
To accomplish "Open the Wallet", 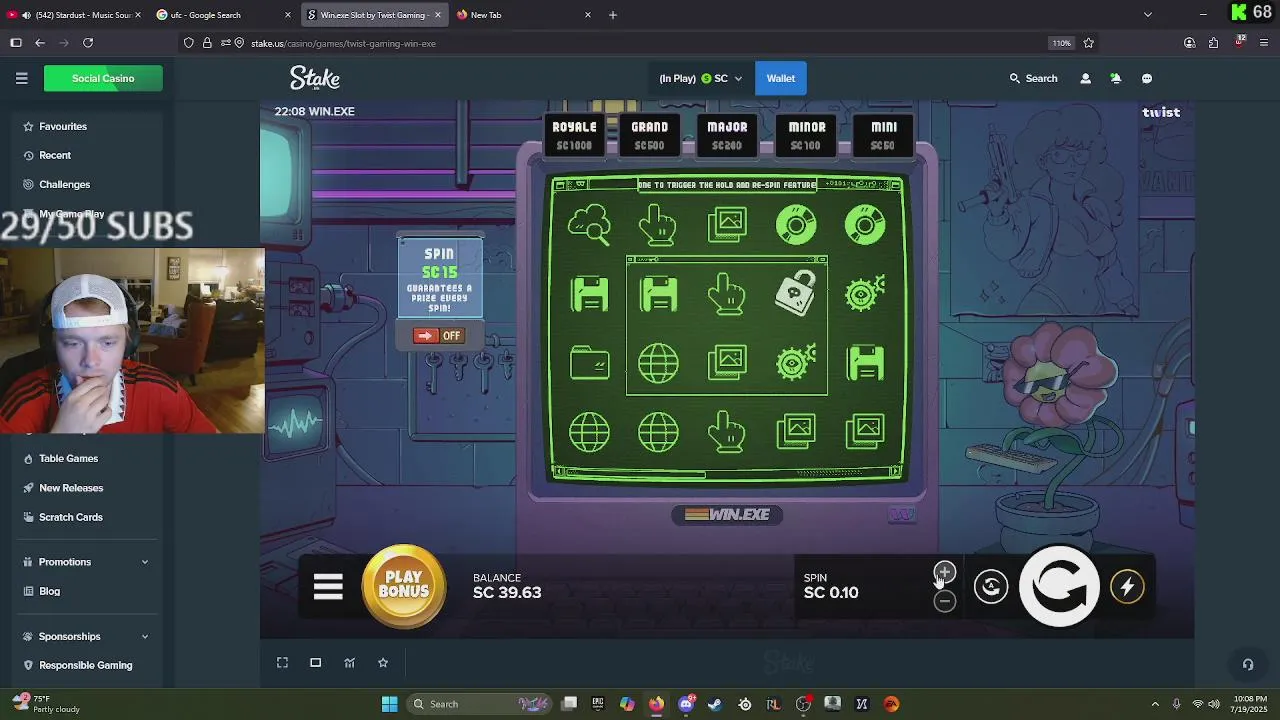I will 781,78.
